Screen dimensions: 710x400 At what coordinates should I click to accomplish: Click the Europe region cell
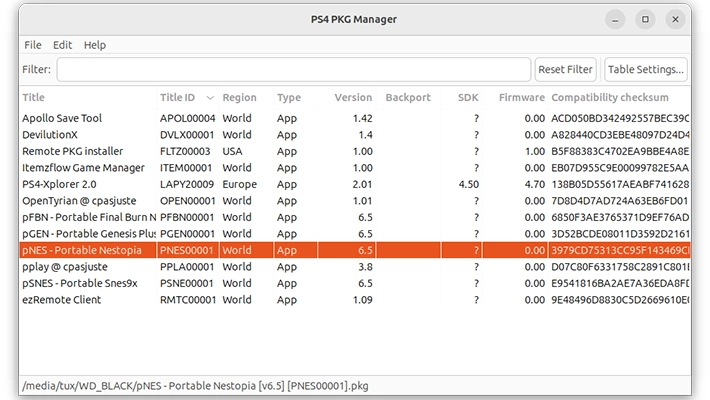tap(240, 184)
